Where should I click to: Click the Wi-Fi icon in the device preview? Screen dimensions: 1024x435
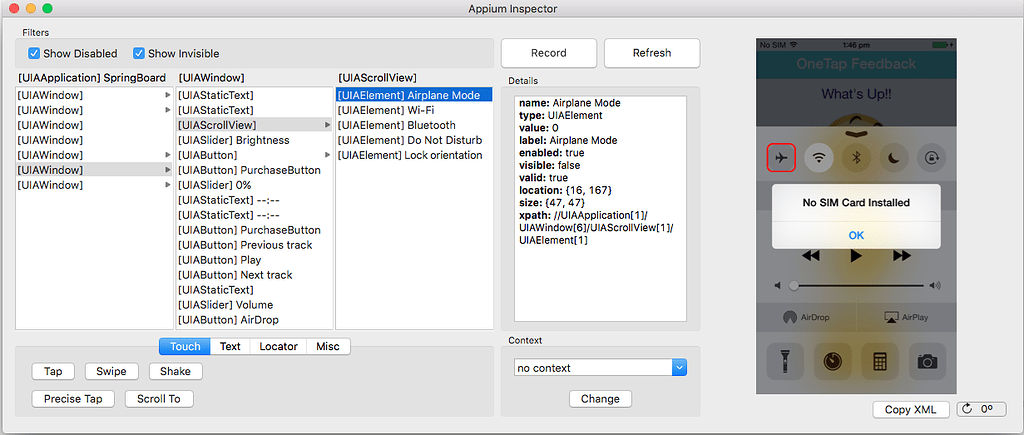pos(819,157)
